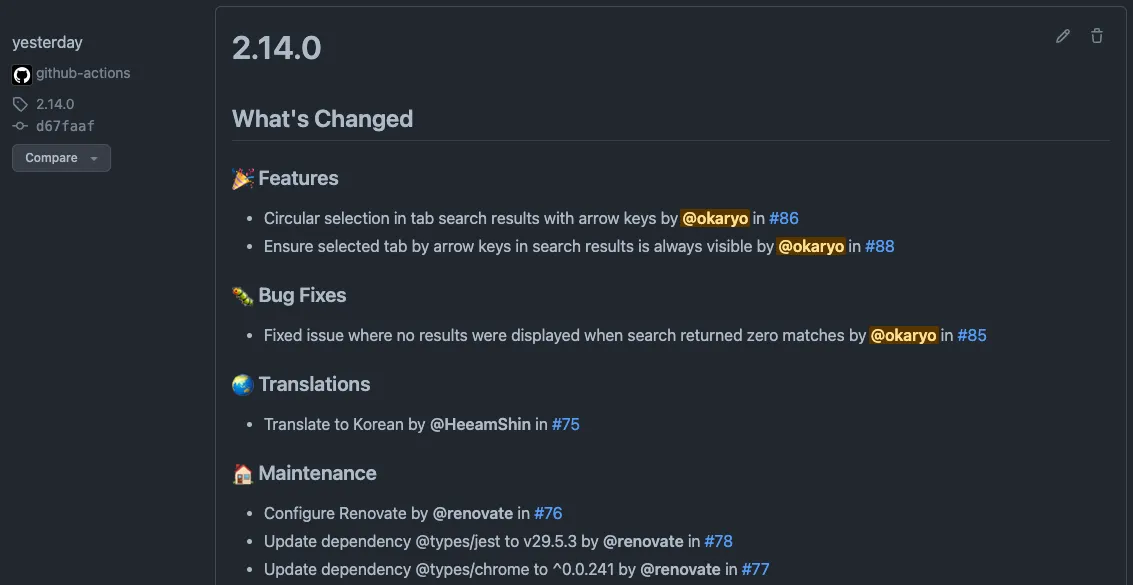Expand the Compare dropdown arrow
Image resolution: width=1133 pixels, height=585 pixels.
tap(94, 157)
